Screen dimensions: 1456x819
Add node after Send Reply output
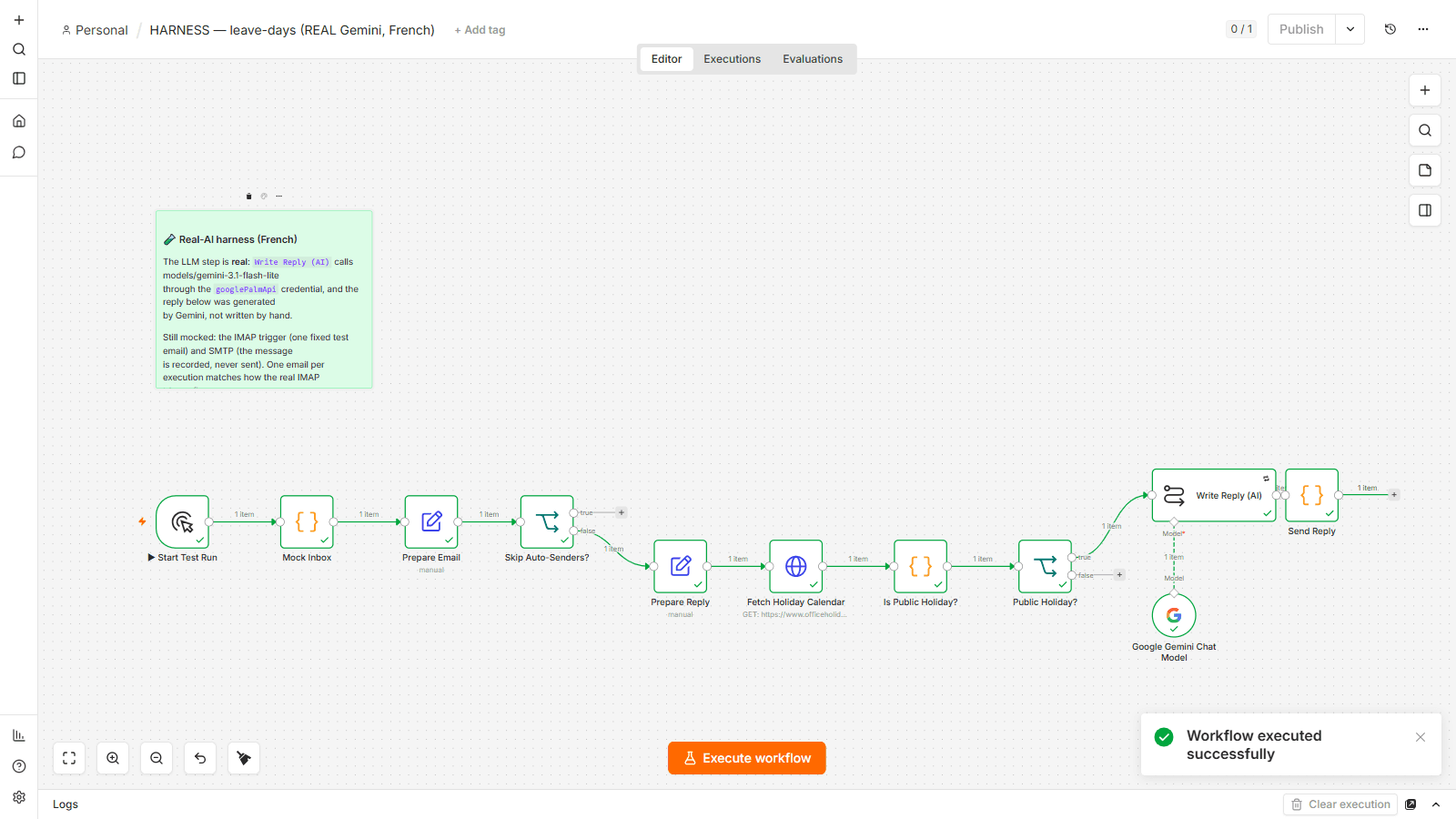[1394, 495]
